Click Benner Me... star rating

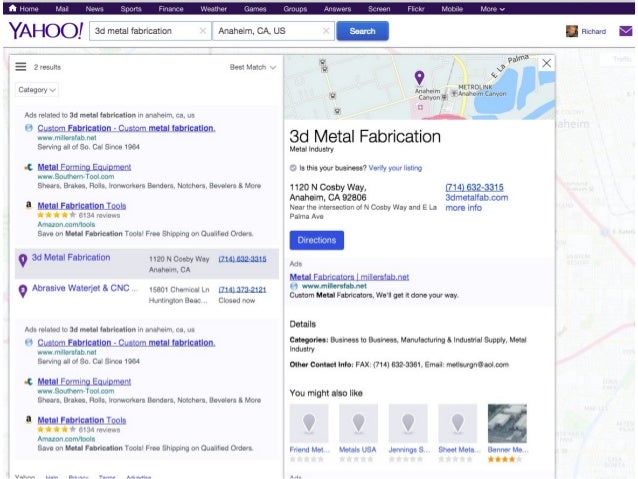click(x=505, y=459)
